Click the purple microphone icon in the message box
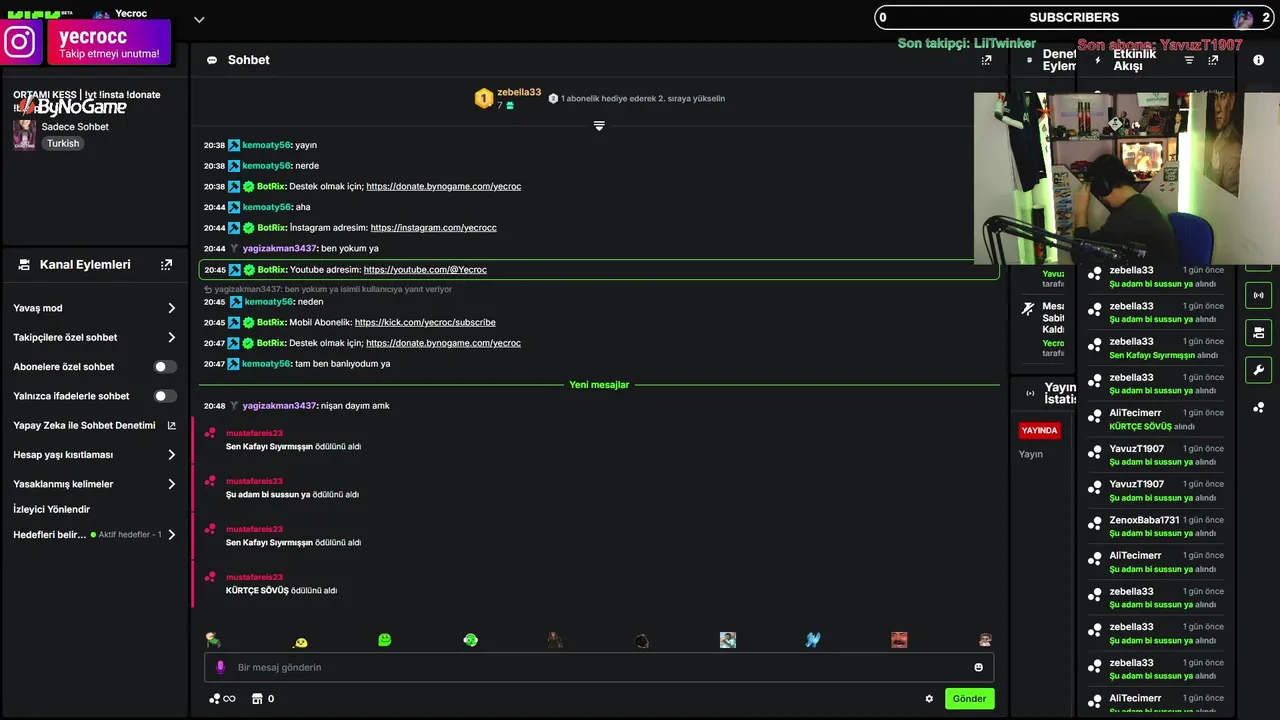Viewport: 1280px width, 720px height. [221, 667]
